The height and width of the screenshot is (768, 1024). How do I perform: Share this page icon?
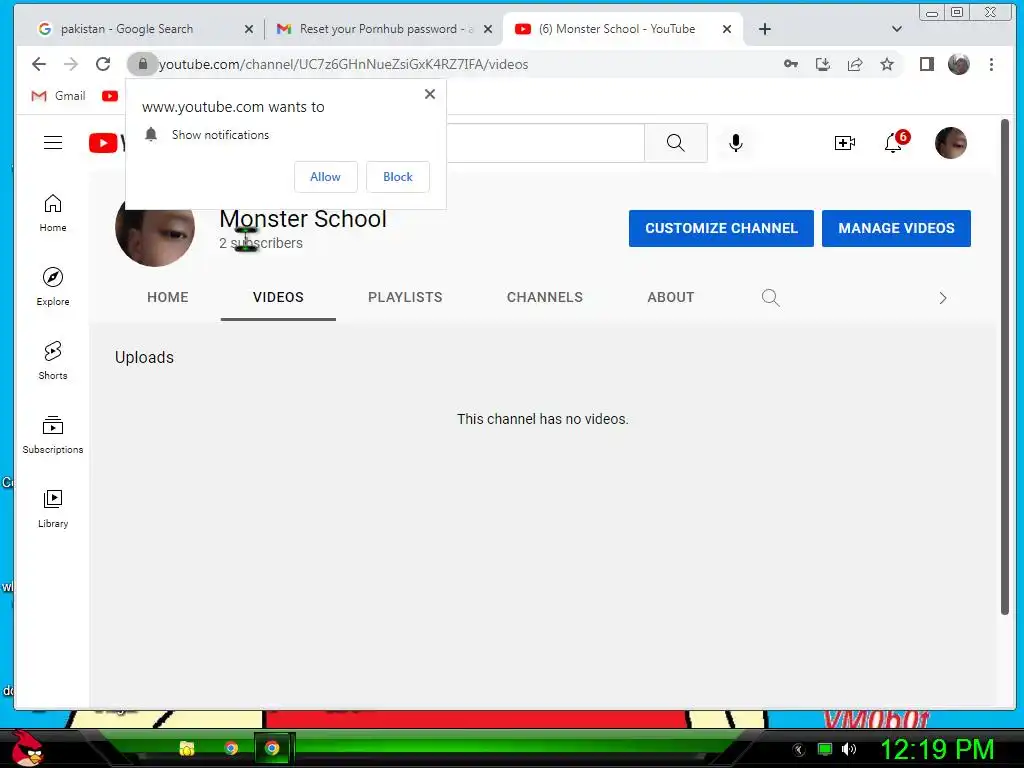[x=855, y=64]
